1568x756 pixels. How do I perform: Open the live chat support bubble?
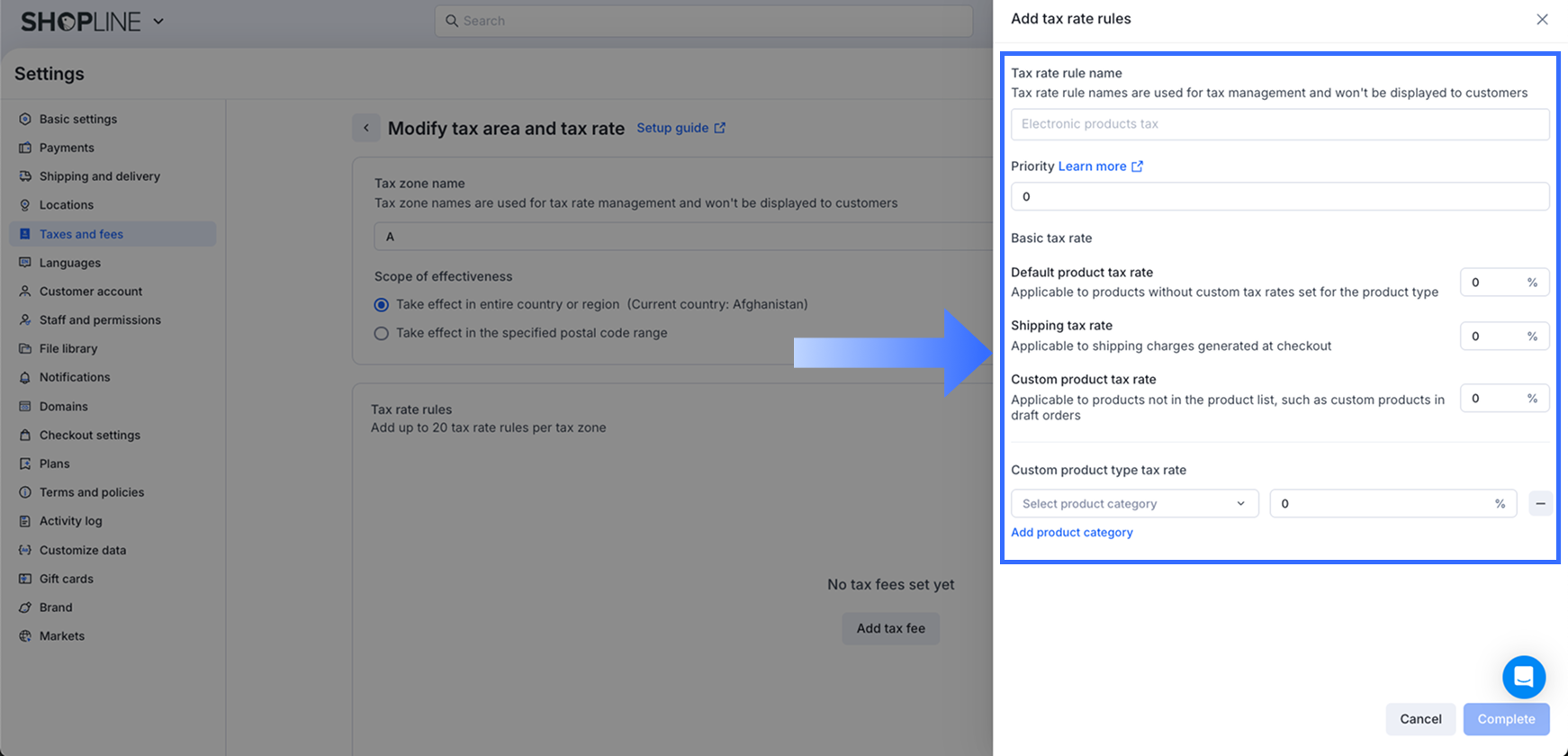point(1523,677)
